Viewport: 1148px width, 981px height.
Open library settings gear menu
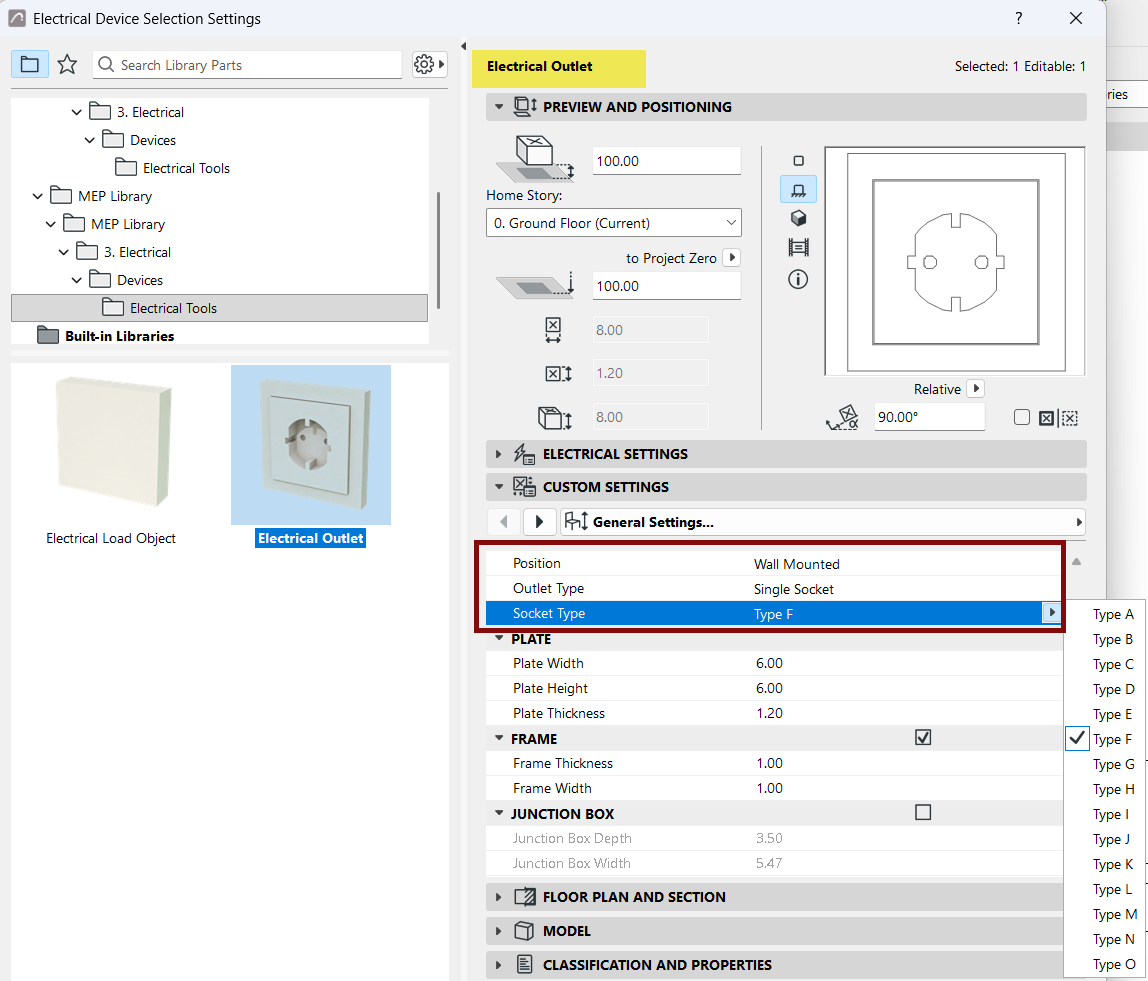click(x=429, y=64)
